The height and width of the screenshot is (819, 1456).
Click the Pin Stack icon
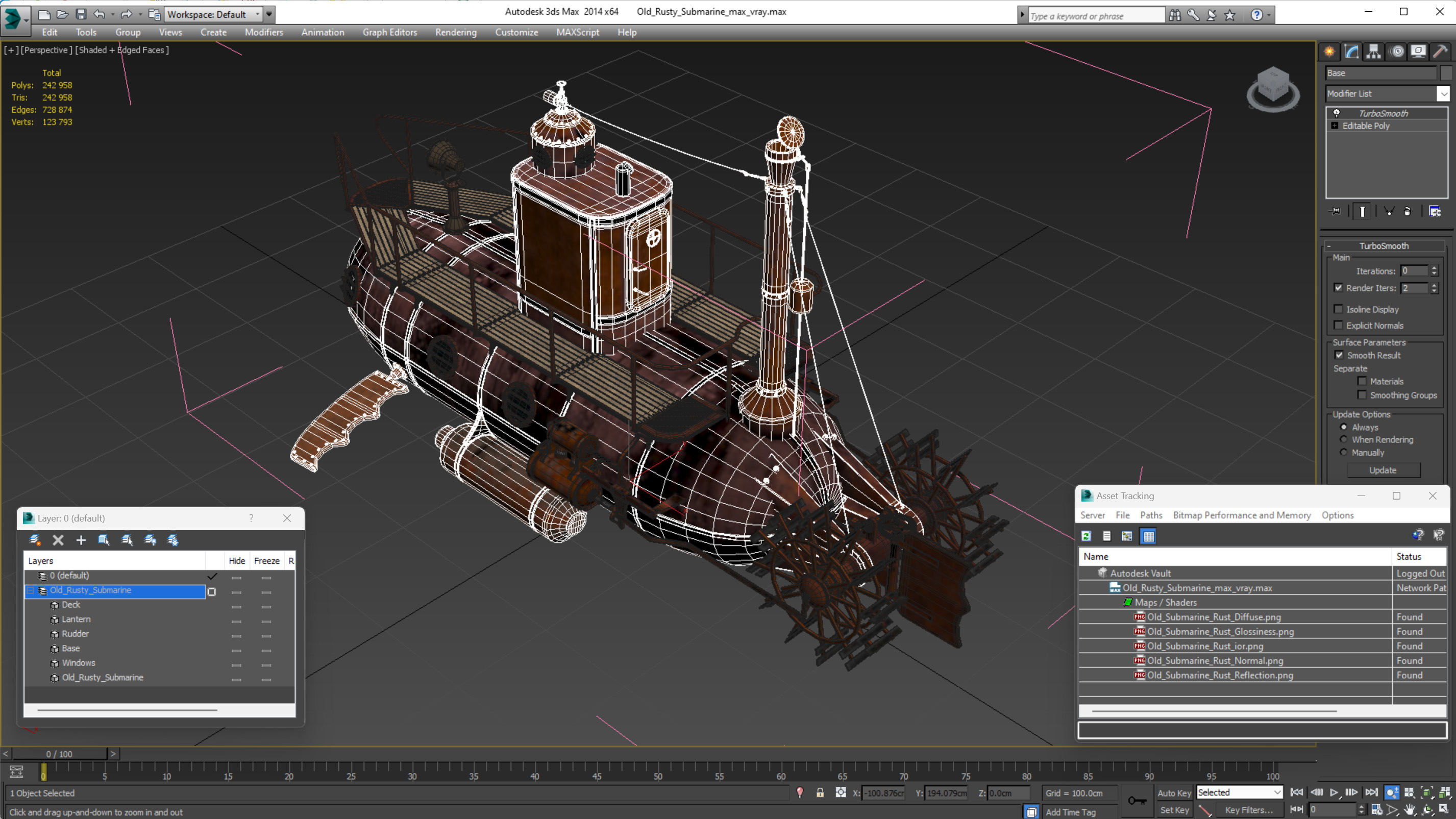[x=1335, y=211]
